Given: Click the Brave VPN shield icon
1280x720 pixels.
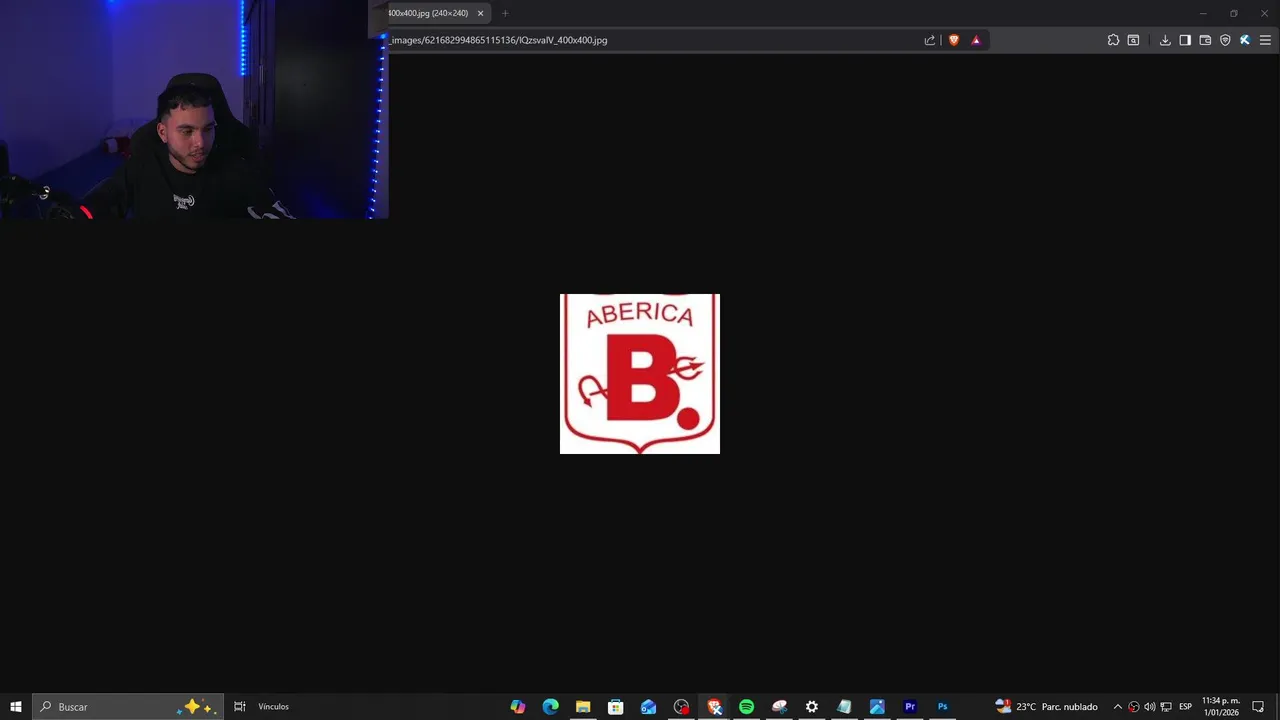Looking at the screenshot, I should click(1225, 40).
